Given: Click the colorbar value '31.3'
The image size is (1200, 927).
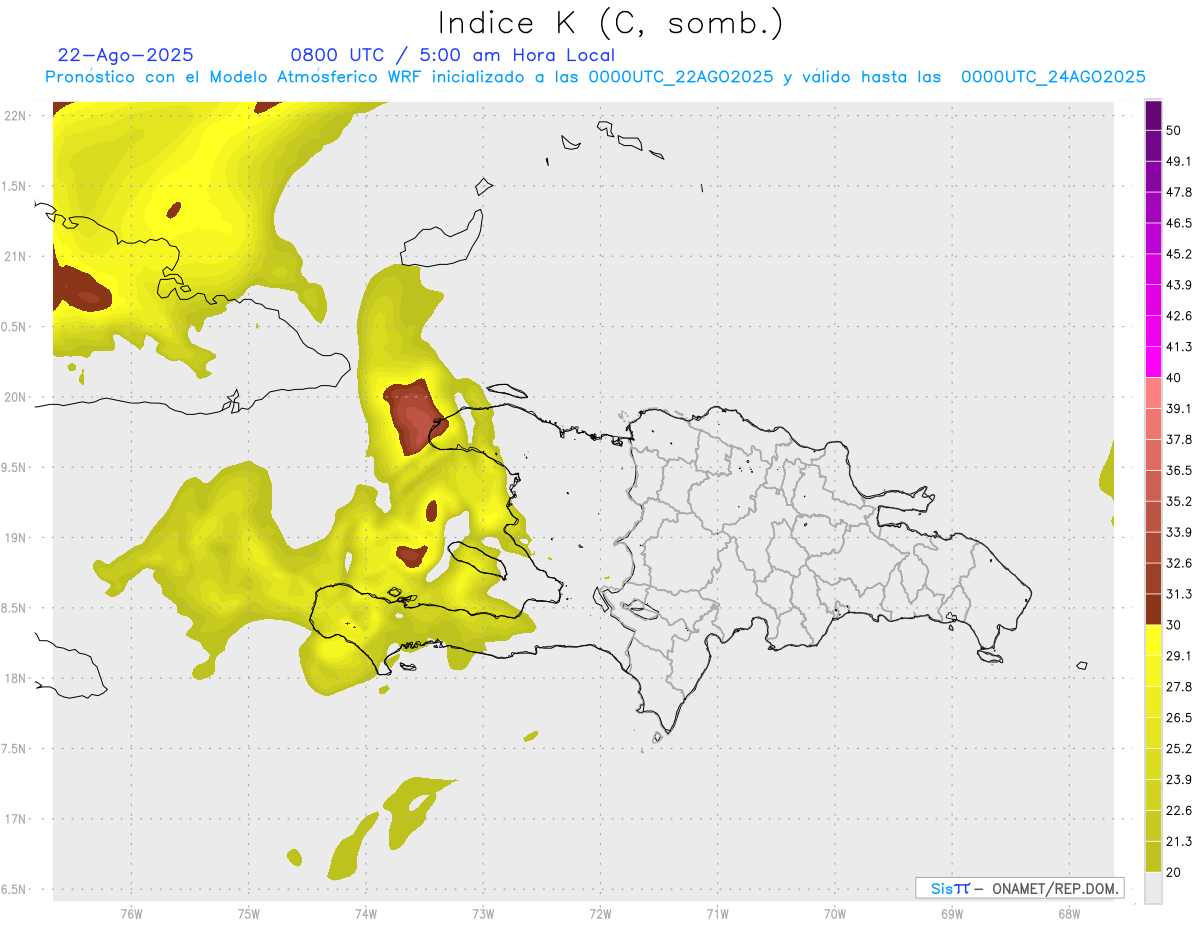Looking at the screenshot, I should pos(1179,594).
